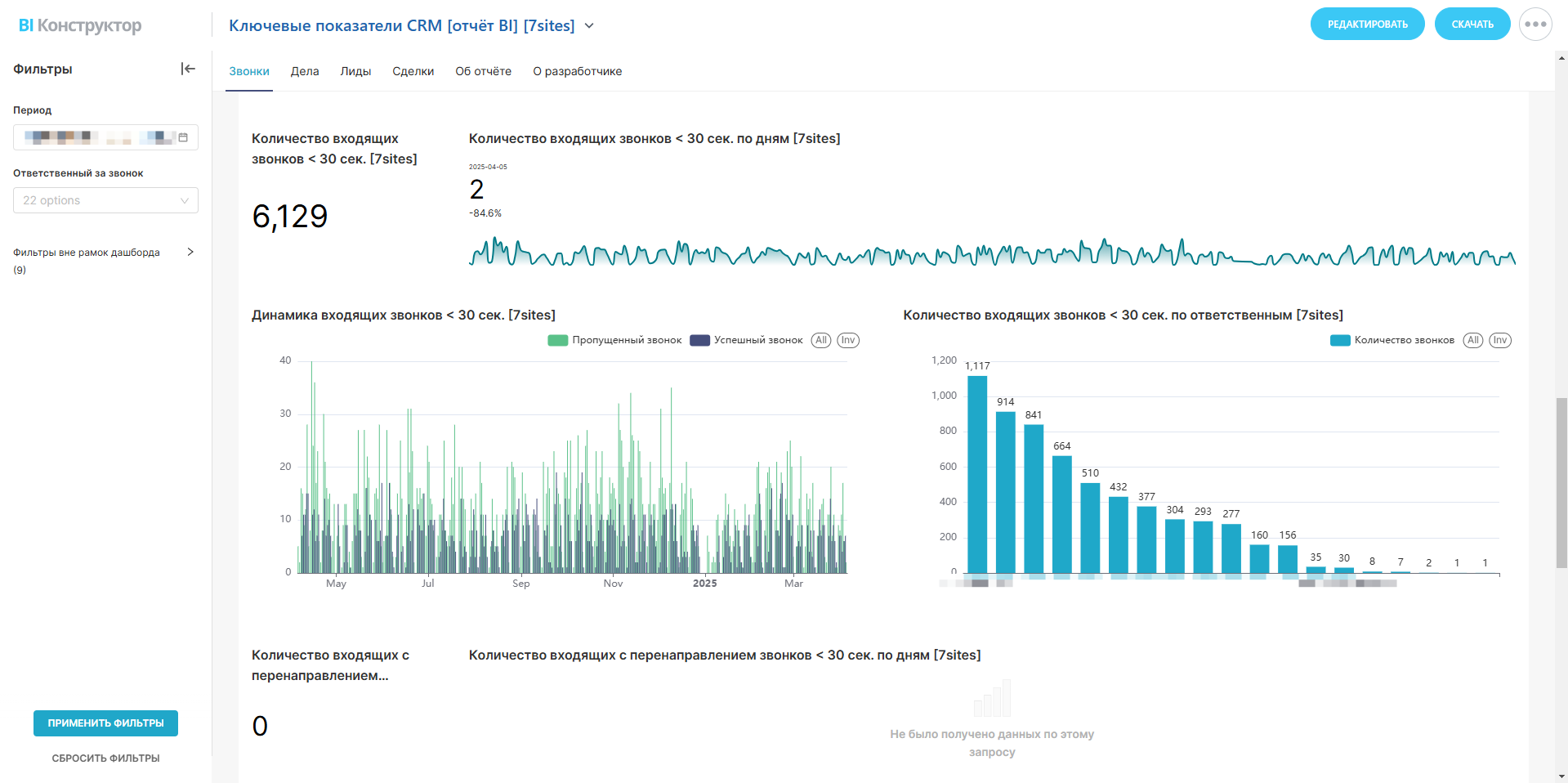
Task: Open the dashboard title dropdown chevron
Action: [589, 26]
